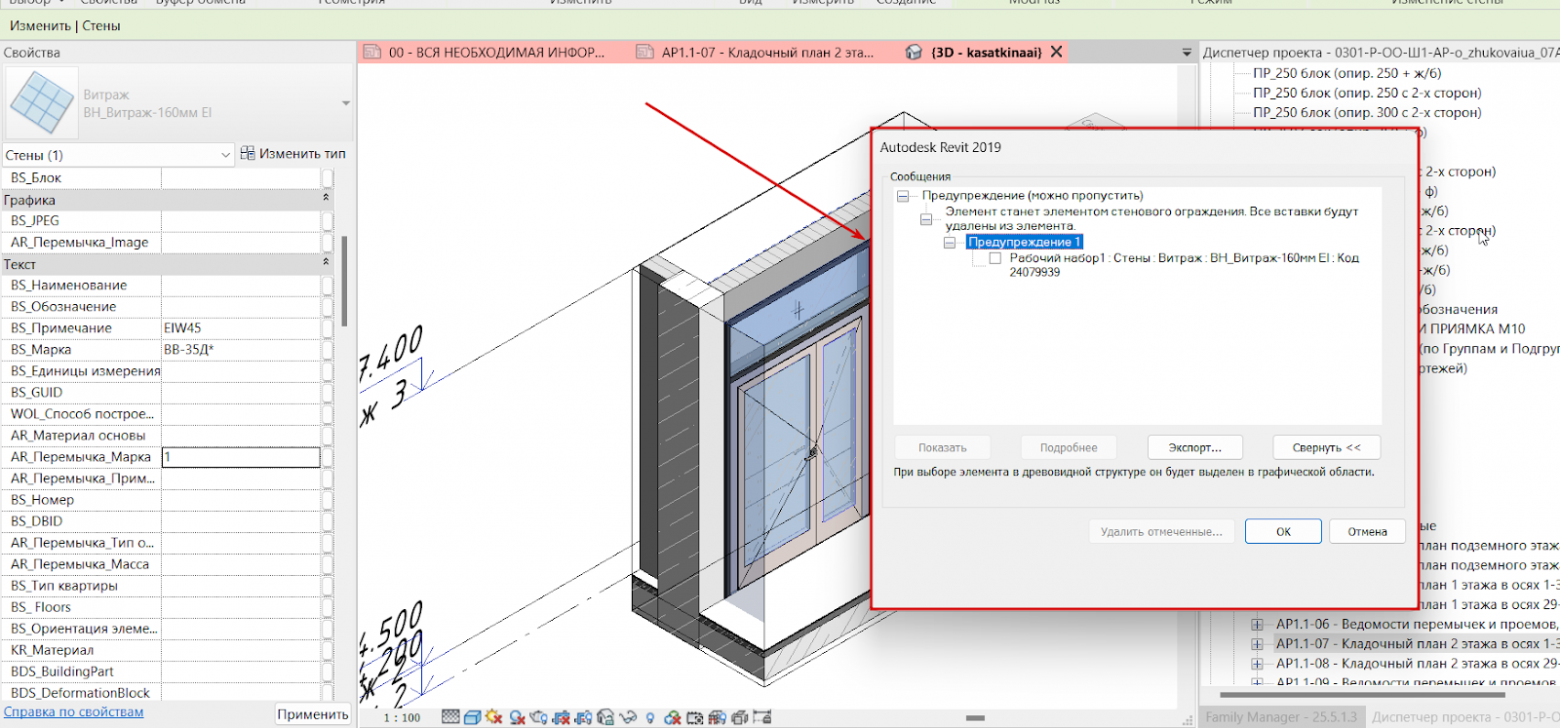Expand AP1.1-06 Ведомости перемычек tree node

click(x=1258, y=624)
